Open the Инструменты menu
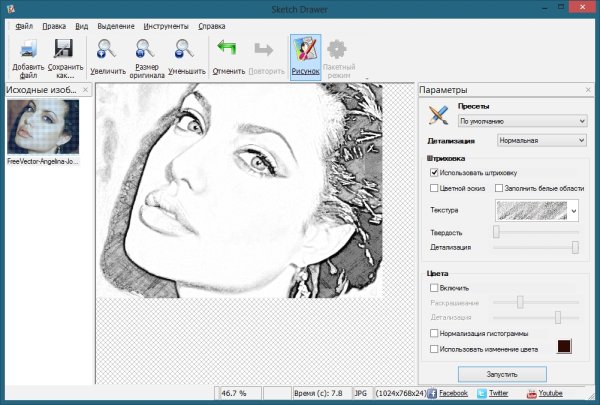 (167, 24)
